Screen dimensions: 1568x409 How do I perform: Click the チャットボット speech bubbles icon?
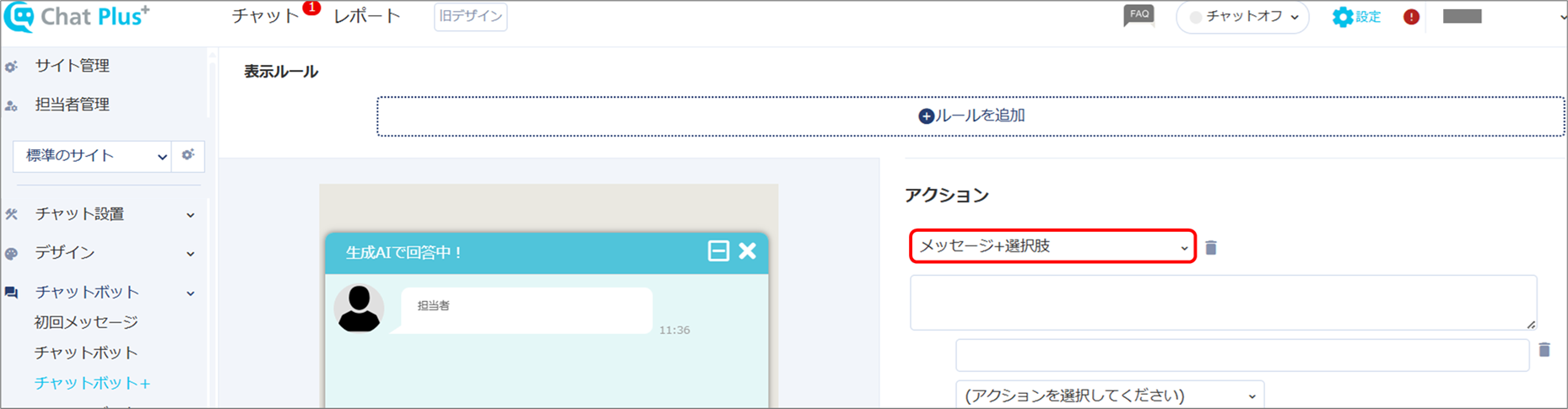tap(11, 292)
